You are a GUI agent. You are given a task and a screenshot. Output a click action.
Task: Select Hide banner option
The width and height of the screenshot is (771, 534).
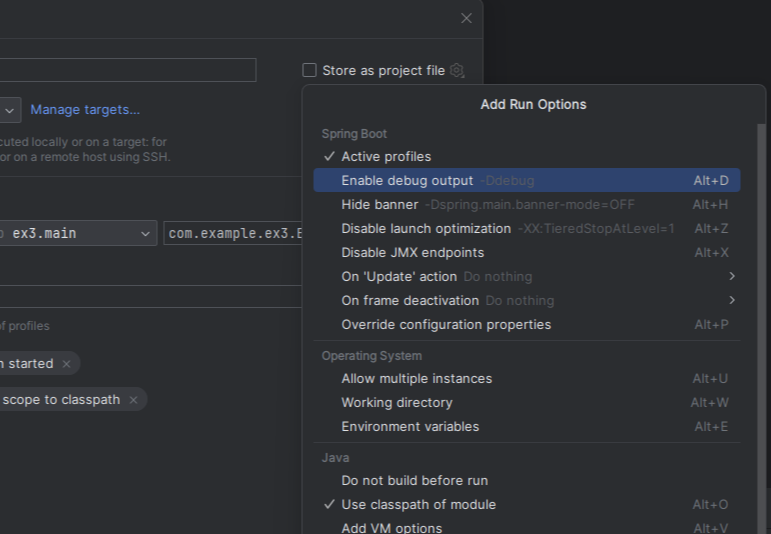[x=527, y=205]
